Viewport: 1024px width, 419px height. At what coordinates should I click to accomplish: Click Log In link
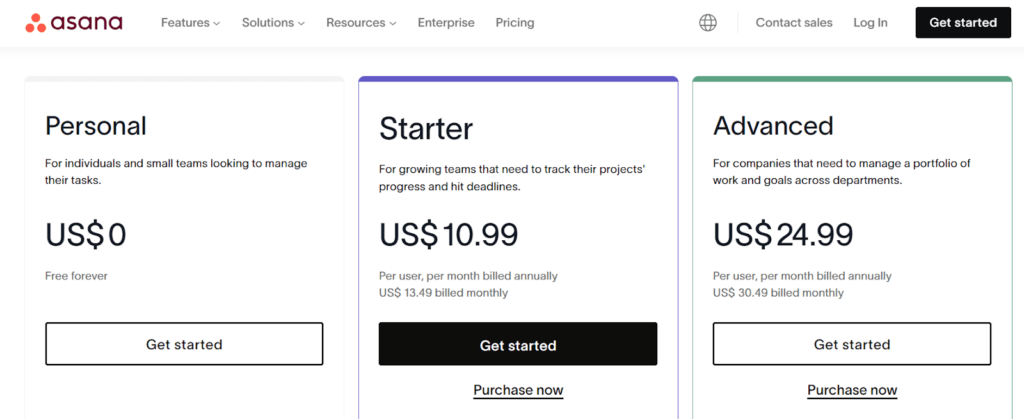[x=870, y=23]
